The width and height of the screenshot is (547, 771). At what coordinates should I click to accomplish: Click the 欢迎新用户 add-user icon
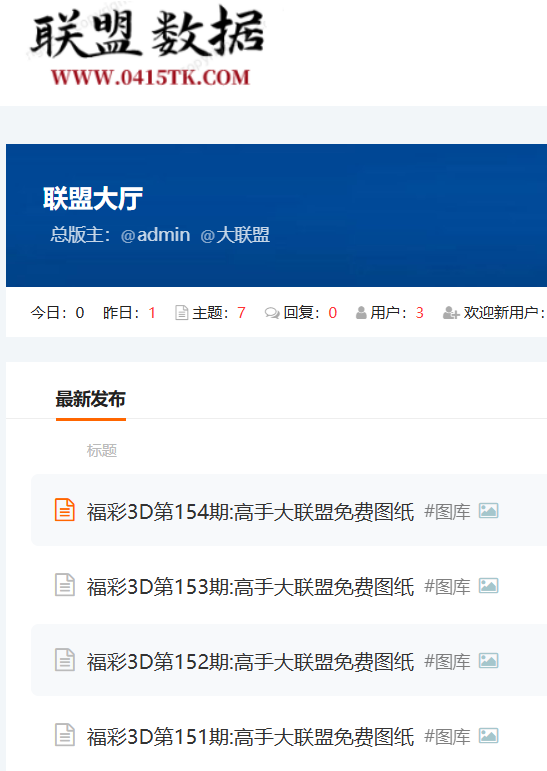click(x=451, y=313)
